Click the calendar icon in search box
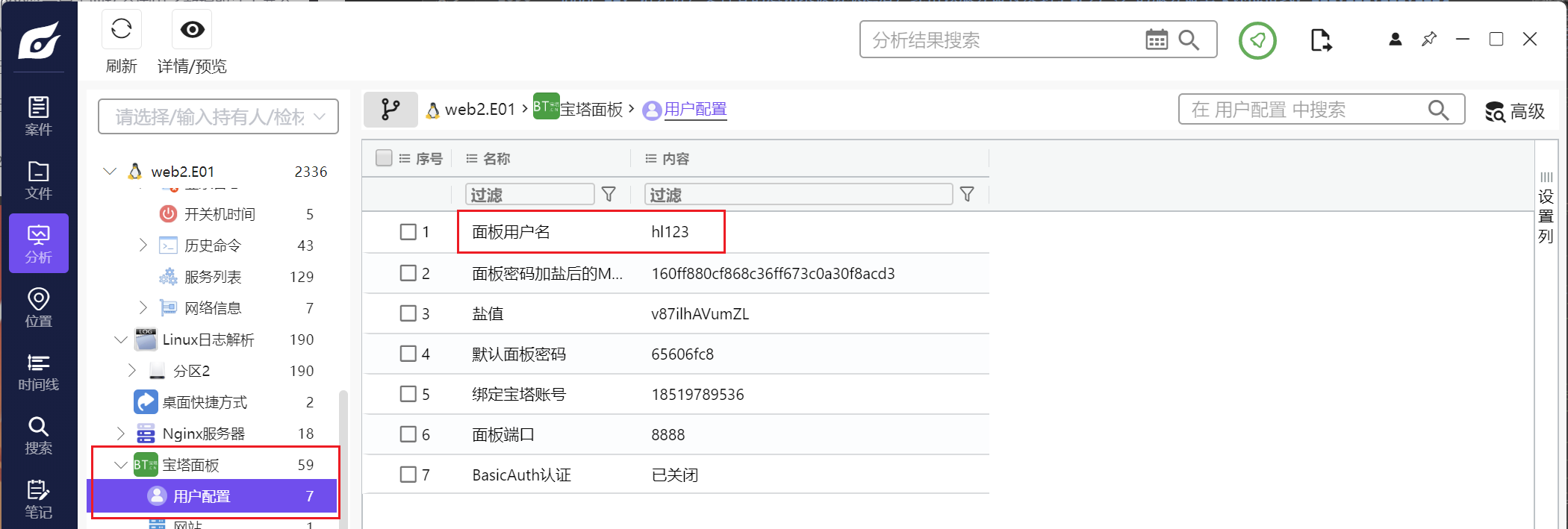1568x529 pixels. tap(1156, 40)
